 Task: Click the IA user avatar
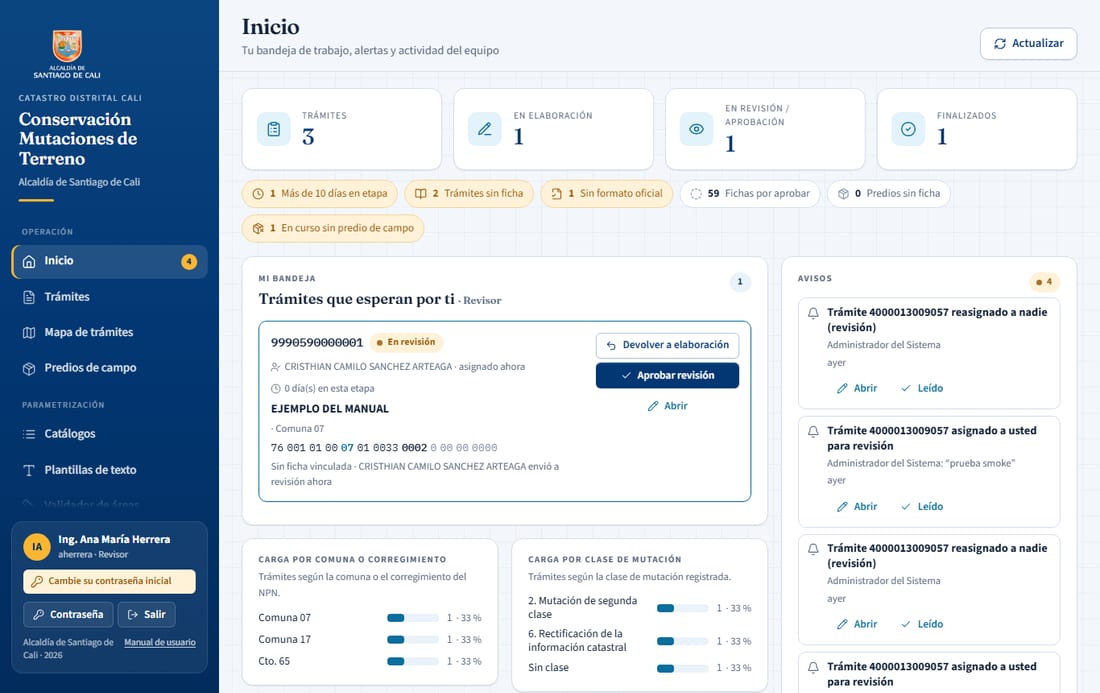(x=36, y=546)
